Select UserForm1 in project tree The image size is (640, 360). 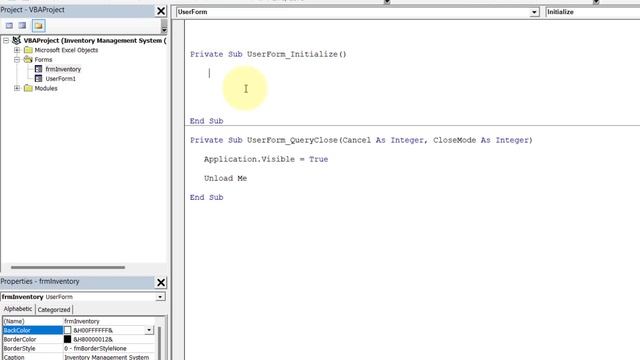pos(60,79)
